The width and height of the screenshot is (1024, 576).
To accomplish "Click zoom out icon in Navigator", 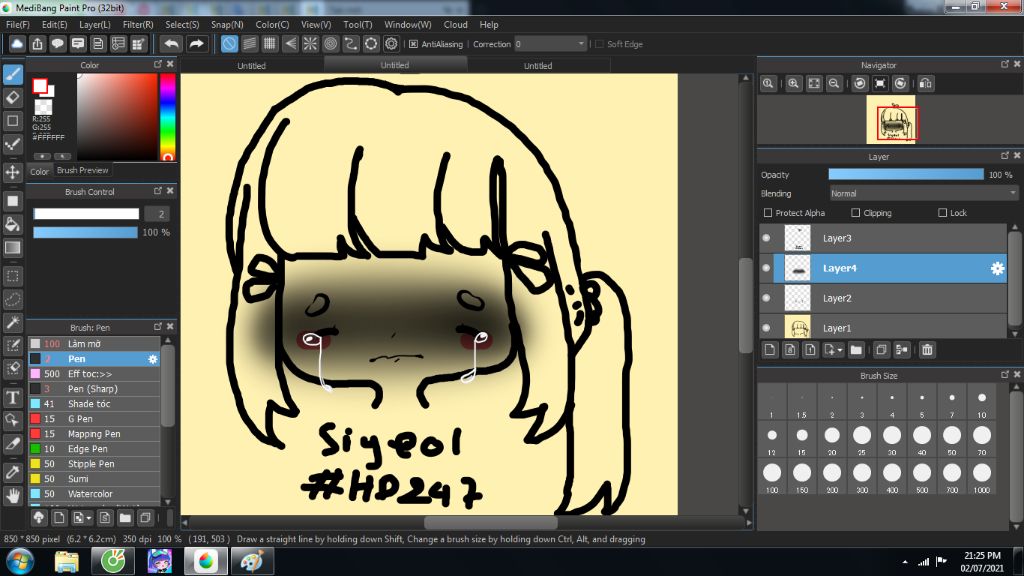I will [x=834, y=84].
